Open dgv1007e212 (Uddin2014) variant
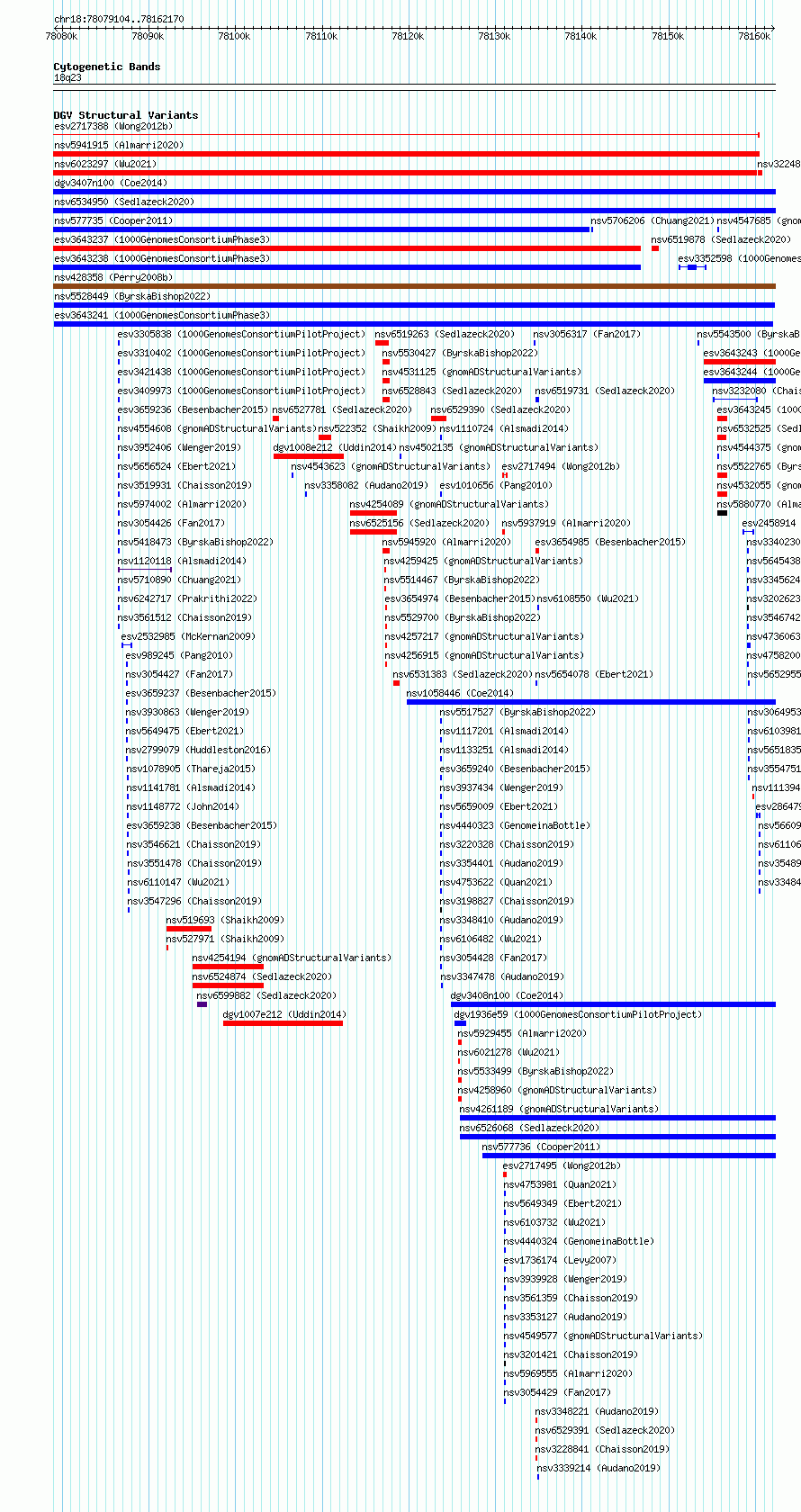The image size is (801, 1512). pos(285,1014)
